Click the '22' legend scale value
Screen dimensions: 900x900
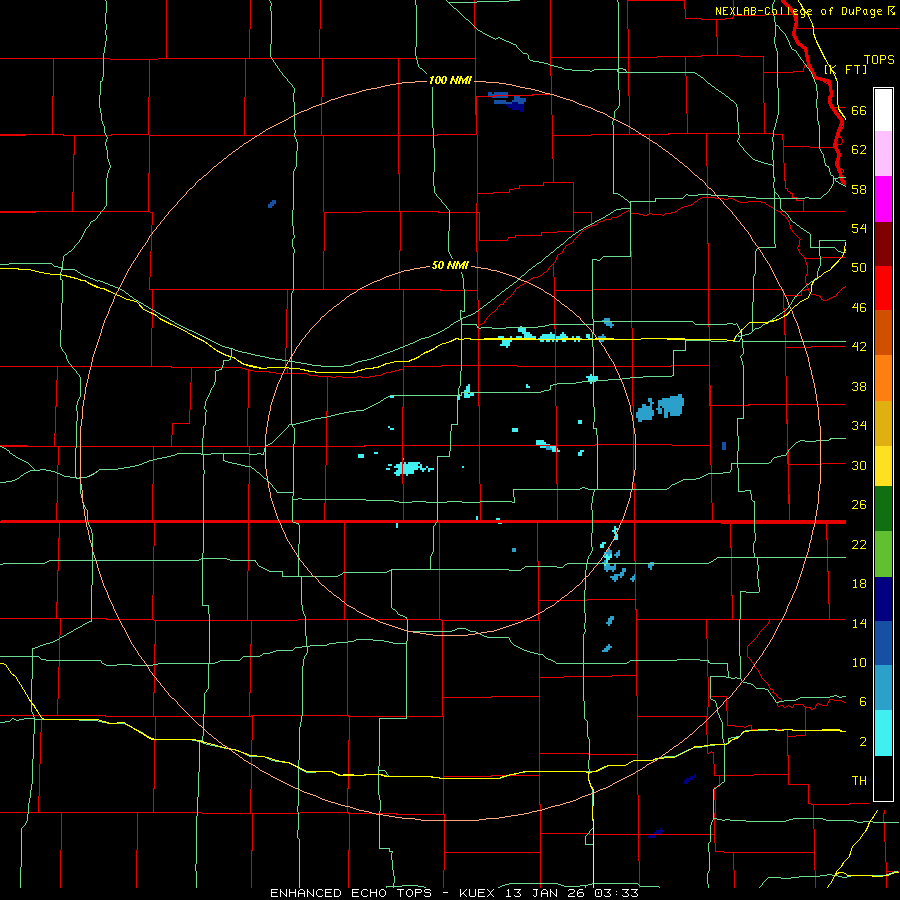[859, 545]
